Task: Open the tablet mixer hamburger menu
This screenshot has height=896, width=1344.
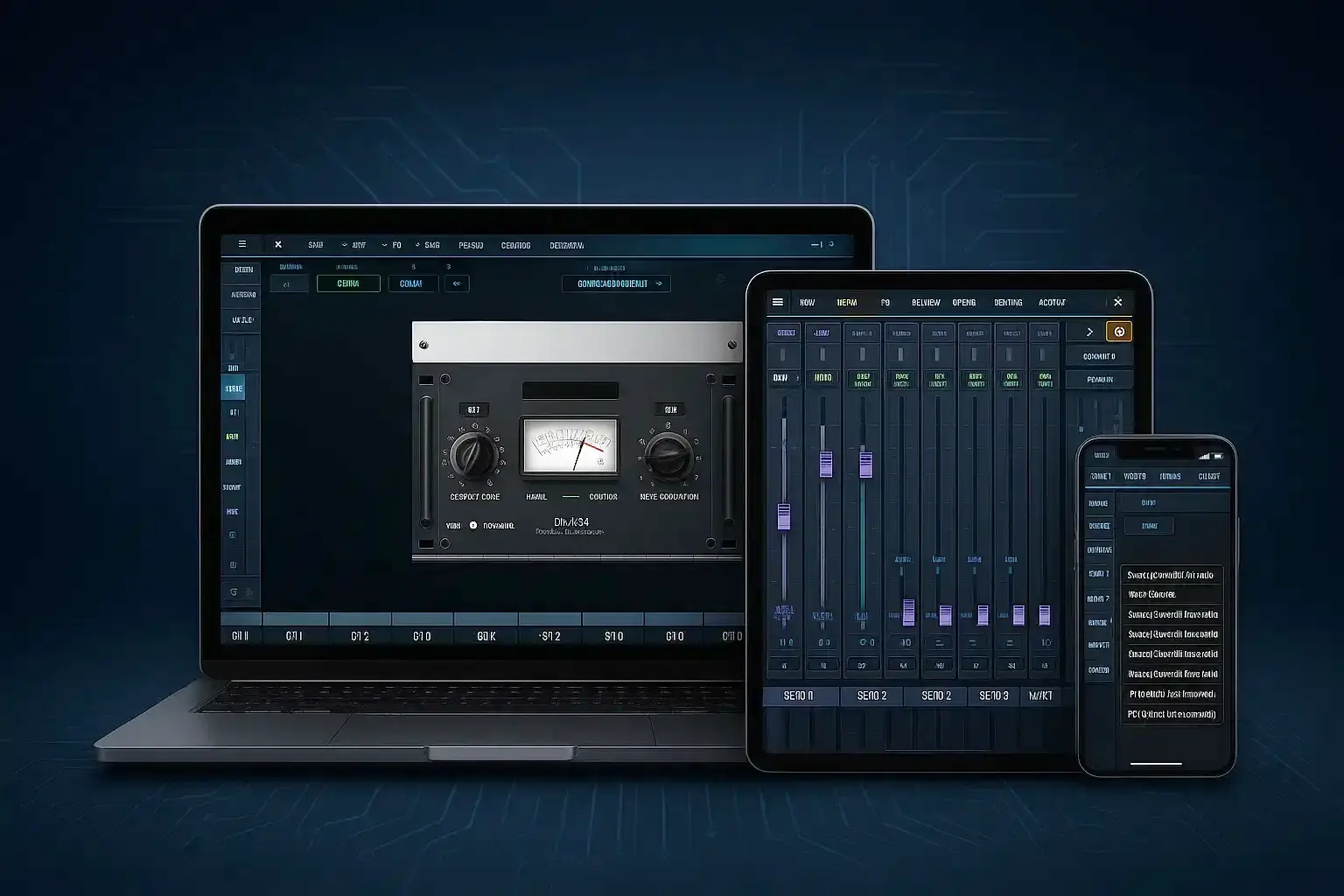Action: (x=777, y=302)
